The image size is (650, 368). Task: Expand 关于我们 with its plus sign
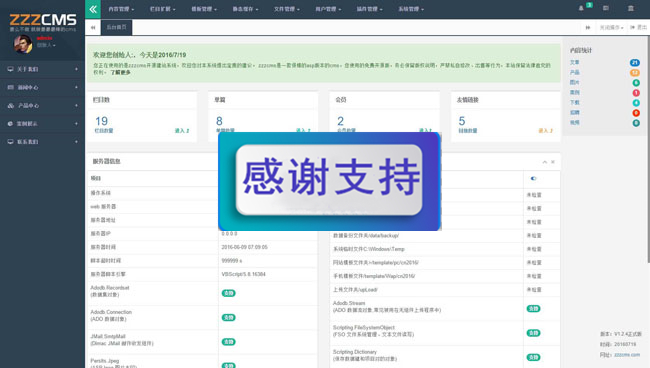coord(76,69)
